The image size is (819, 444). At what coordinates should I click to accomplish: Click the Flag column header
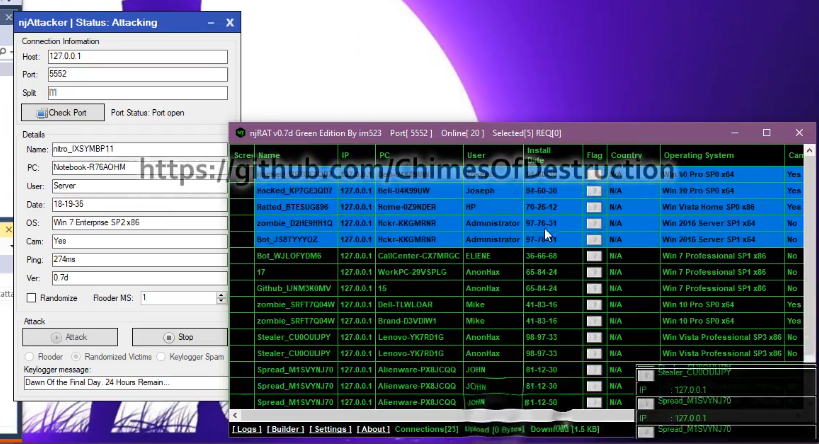click(594, 155)
